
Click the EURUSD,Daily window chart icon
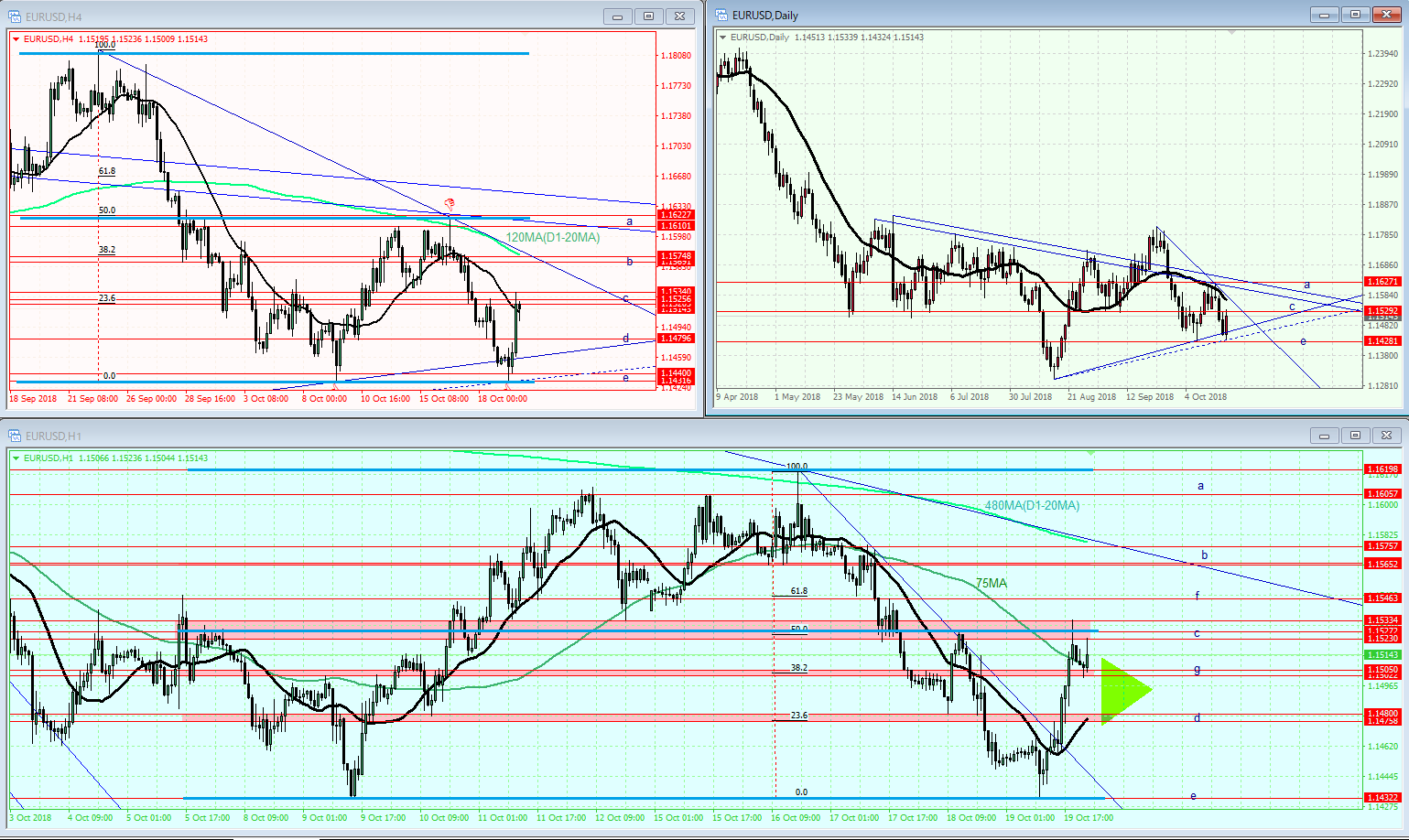pos(721,15)
